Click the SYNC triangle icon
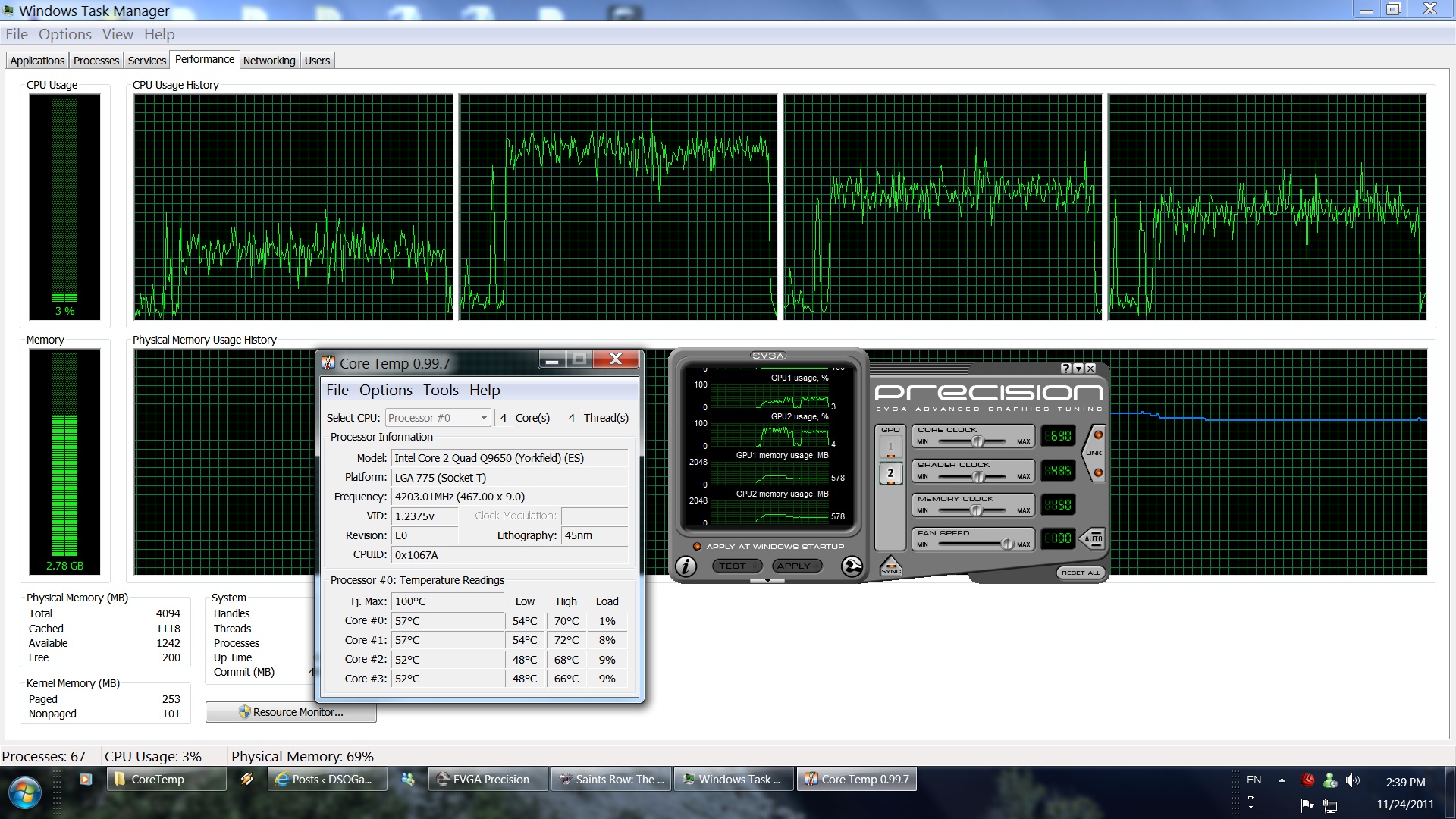Image resolution: width=1456 pixels, height=819 pixels. 890,566
